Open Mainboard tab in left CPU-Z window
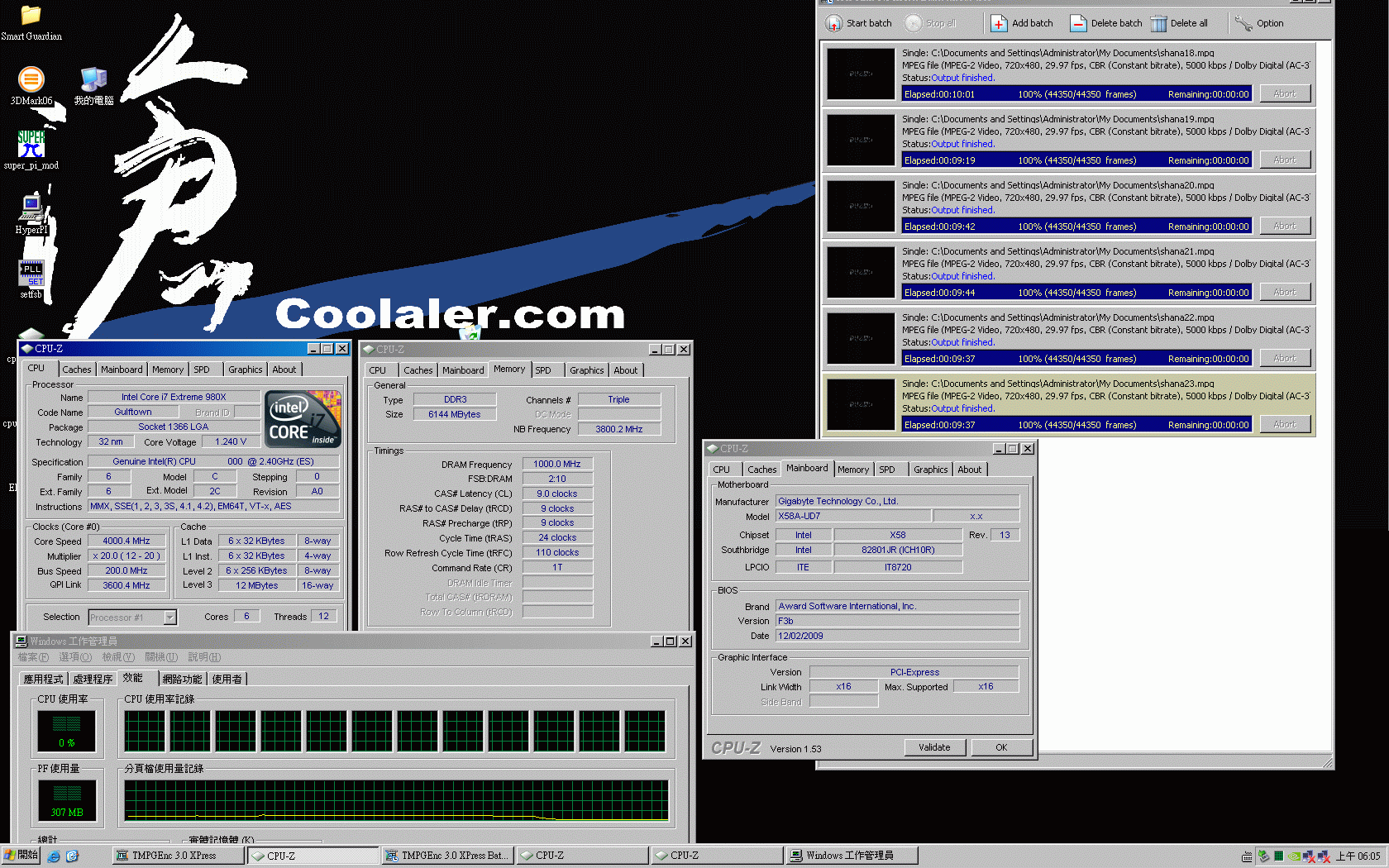This screenshot has width=1389, height=868. click(122, 370)
